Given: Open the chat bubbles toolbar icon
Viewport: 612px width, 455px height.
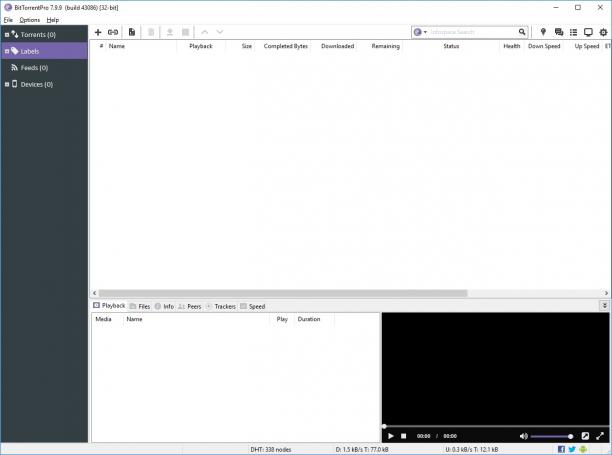Looking at the screenshot, I should tap(559, 32).
